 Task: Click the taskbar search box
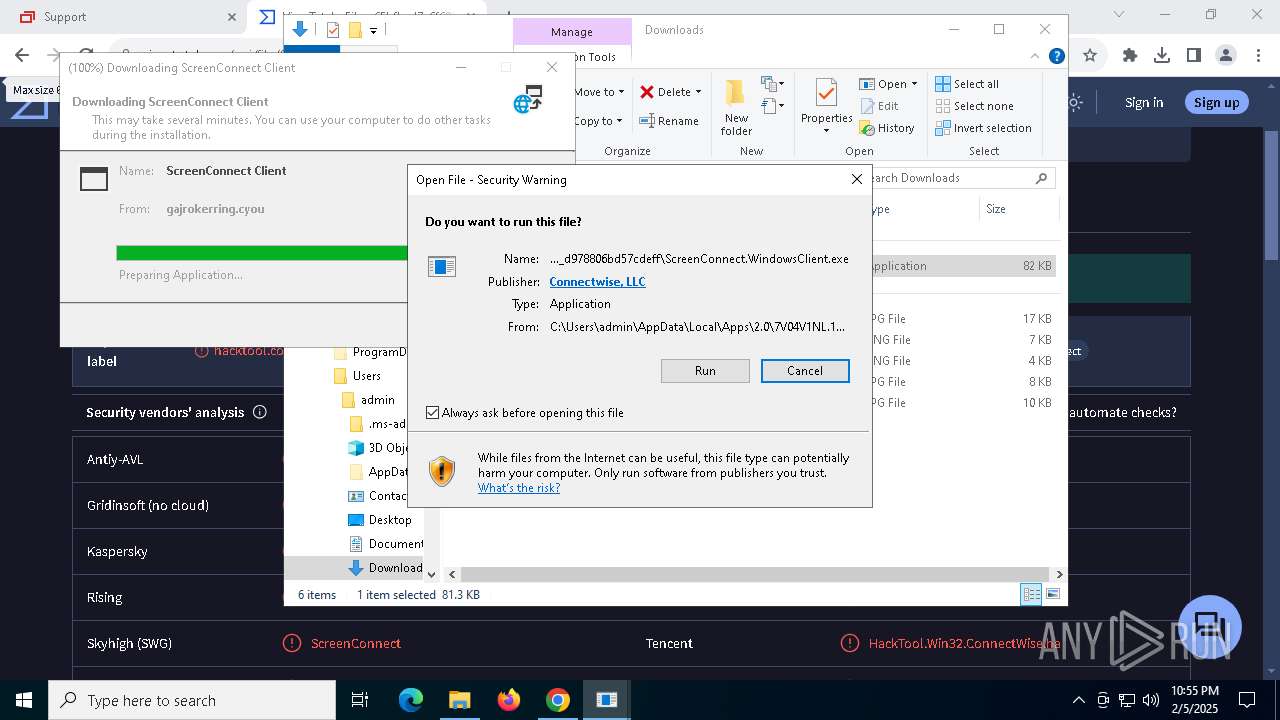click(192, 700)
